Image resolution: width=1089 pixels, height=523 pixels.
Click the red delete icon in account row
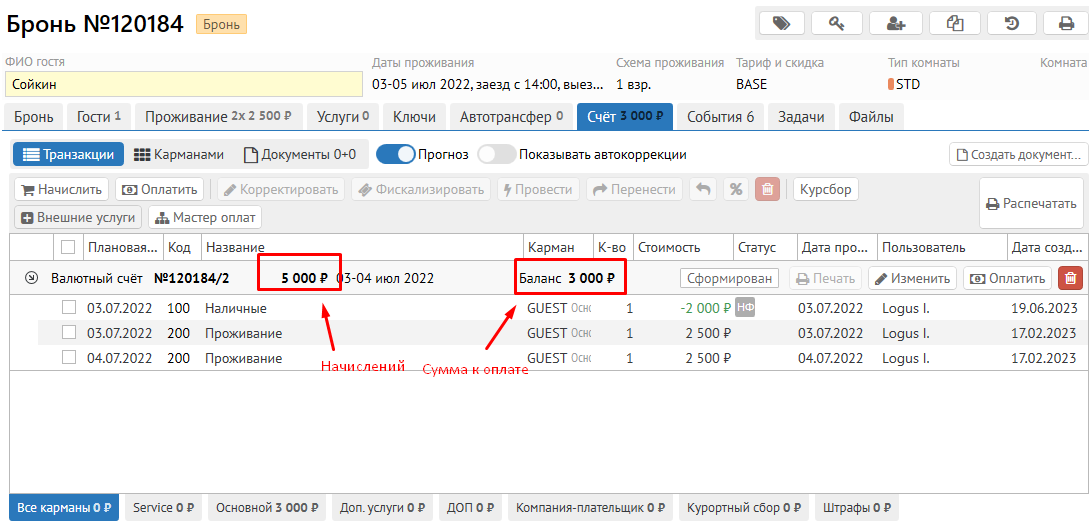click(x=1070, y=279)
